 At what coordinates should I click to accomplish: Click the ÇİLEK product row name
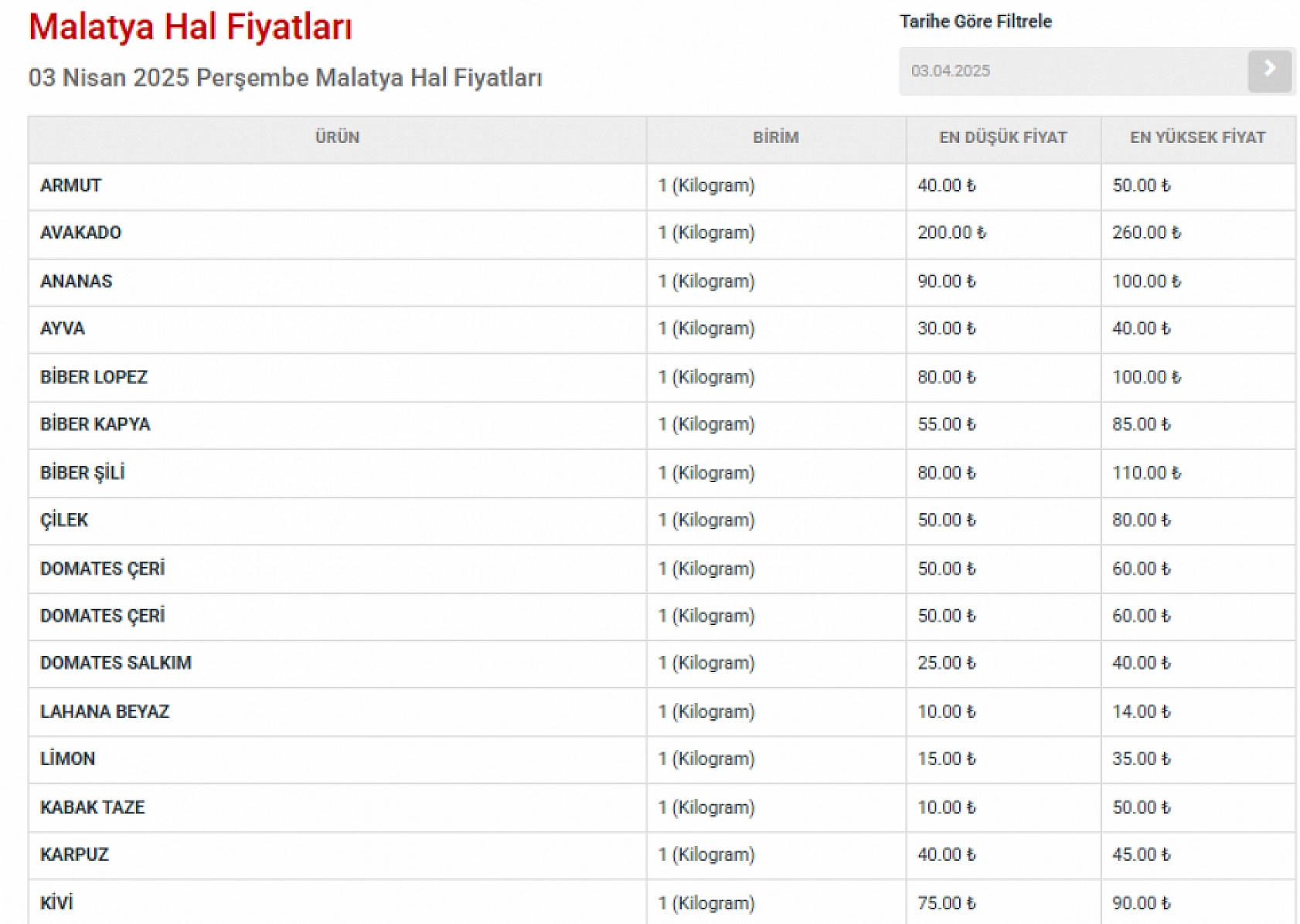[64, 520]
